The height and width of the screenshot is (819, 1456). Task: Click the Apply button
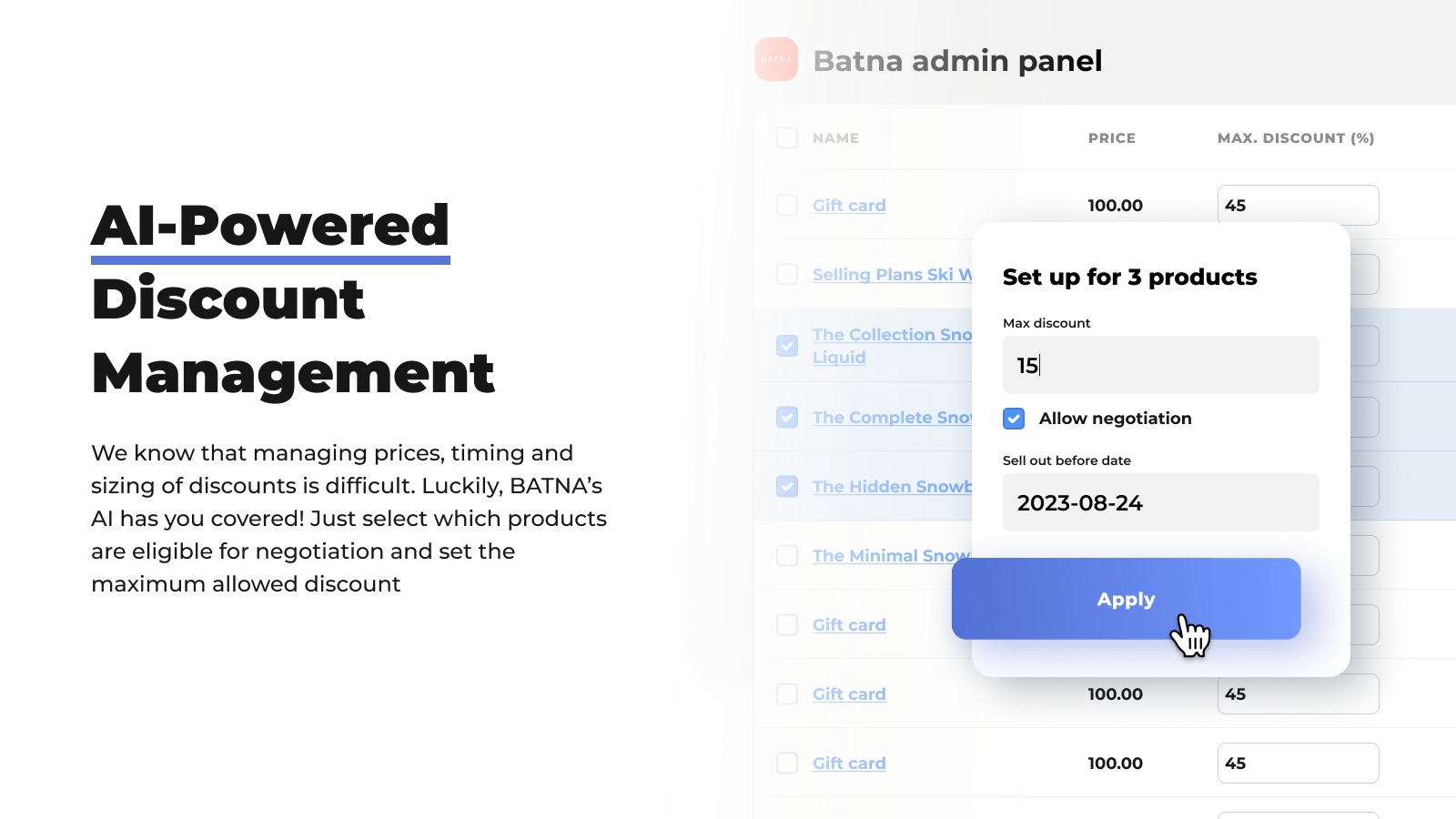pos(1126,599)
